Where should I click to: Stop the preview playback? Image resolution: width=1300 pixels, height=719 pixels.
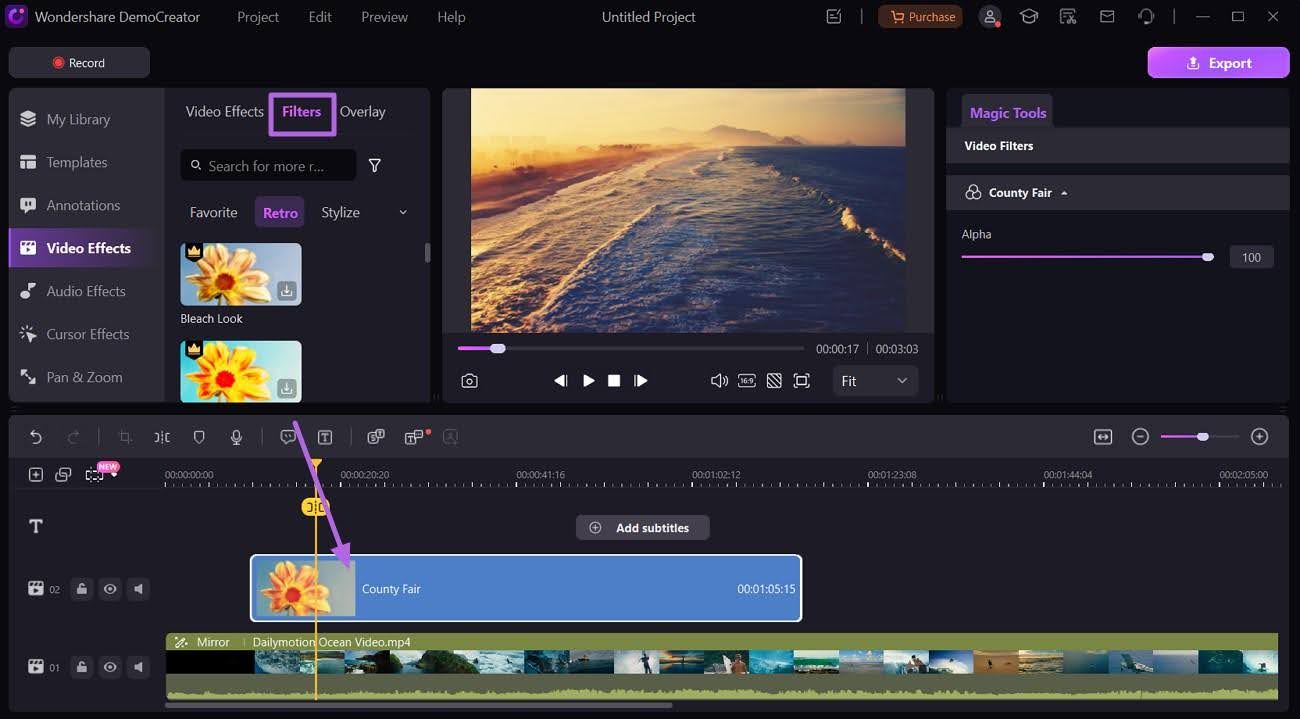614,381
